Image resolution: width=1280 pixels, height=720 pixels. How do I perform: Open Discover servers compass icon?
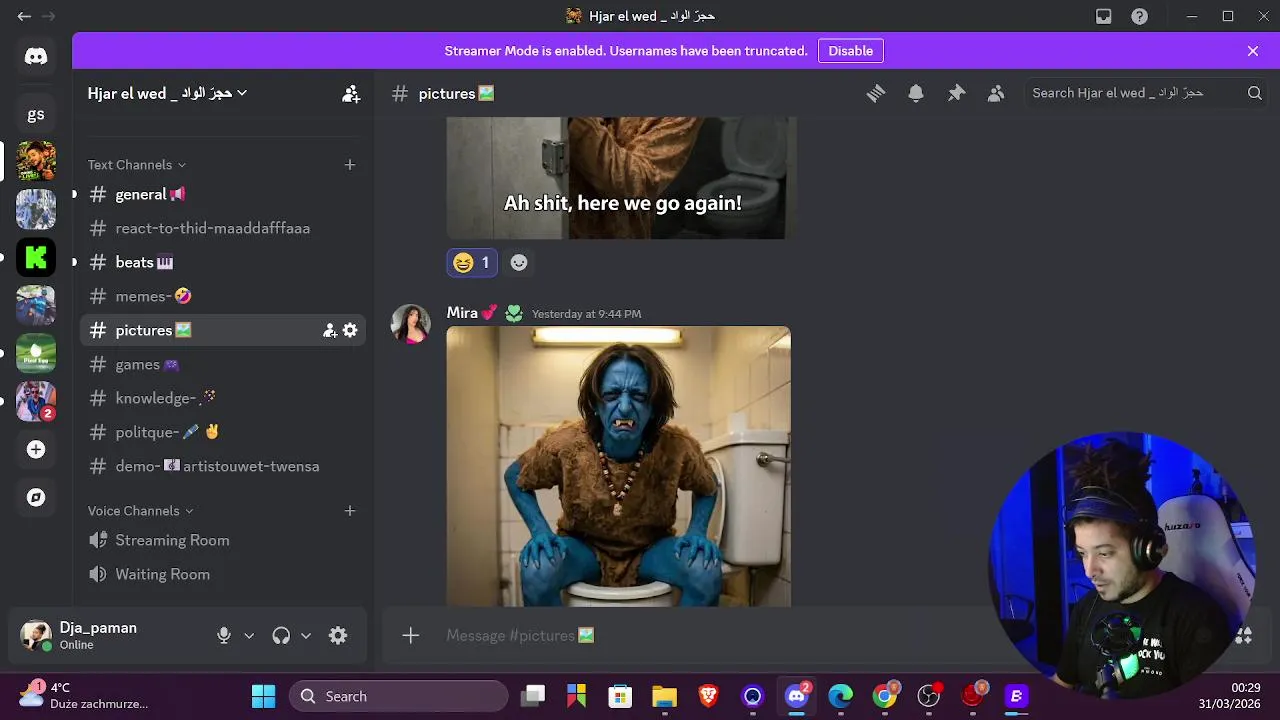(x=36, y=497)
